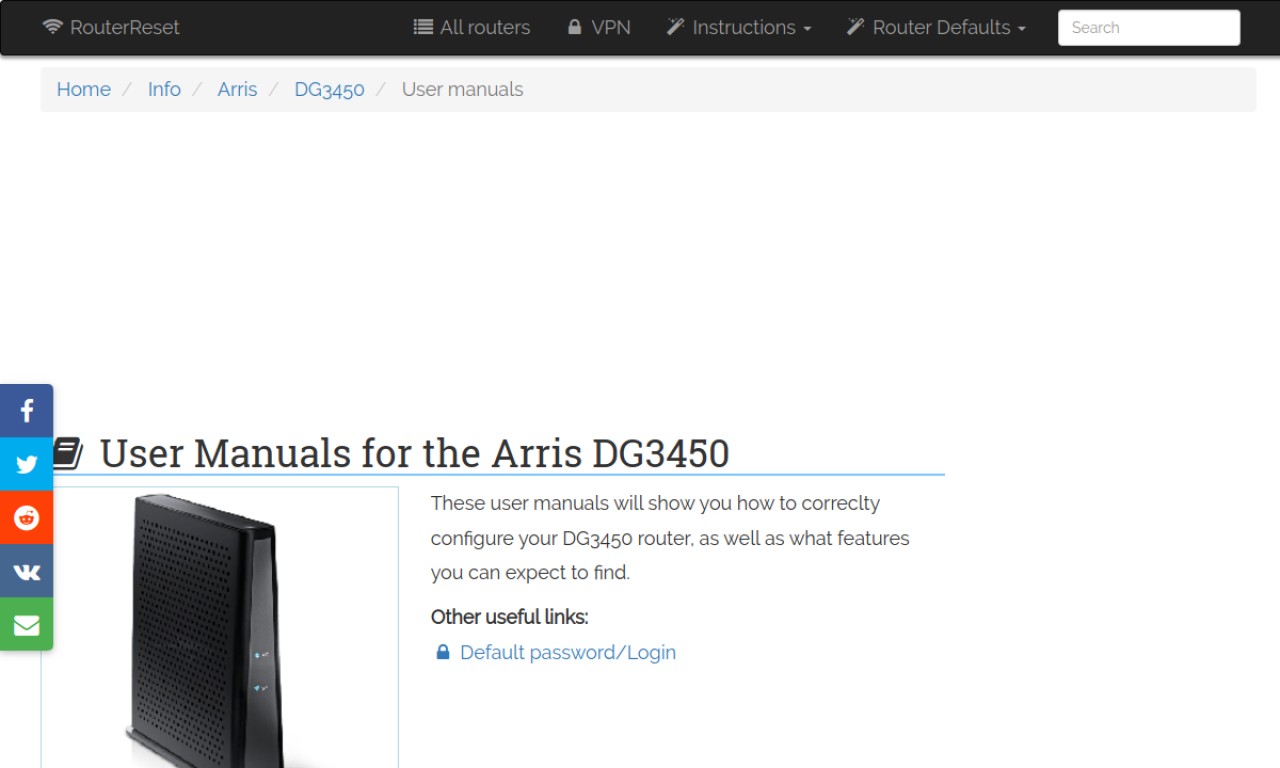
Task: Share page on VK
Action: [26, 571]
